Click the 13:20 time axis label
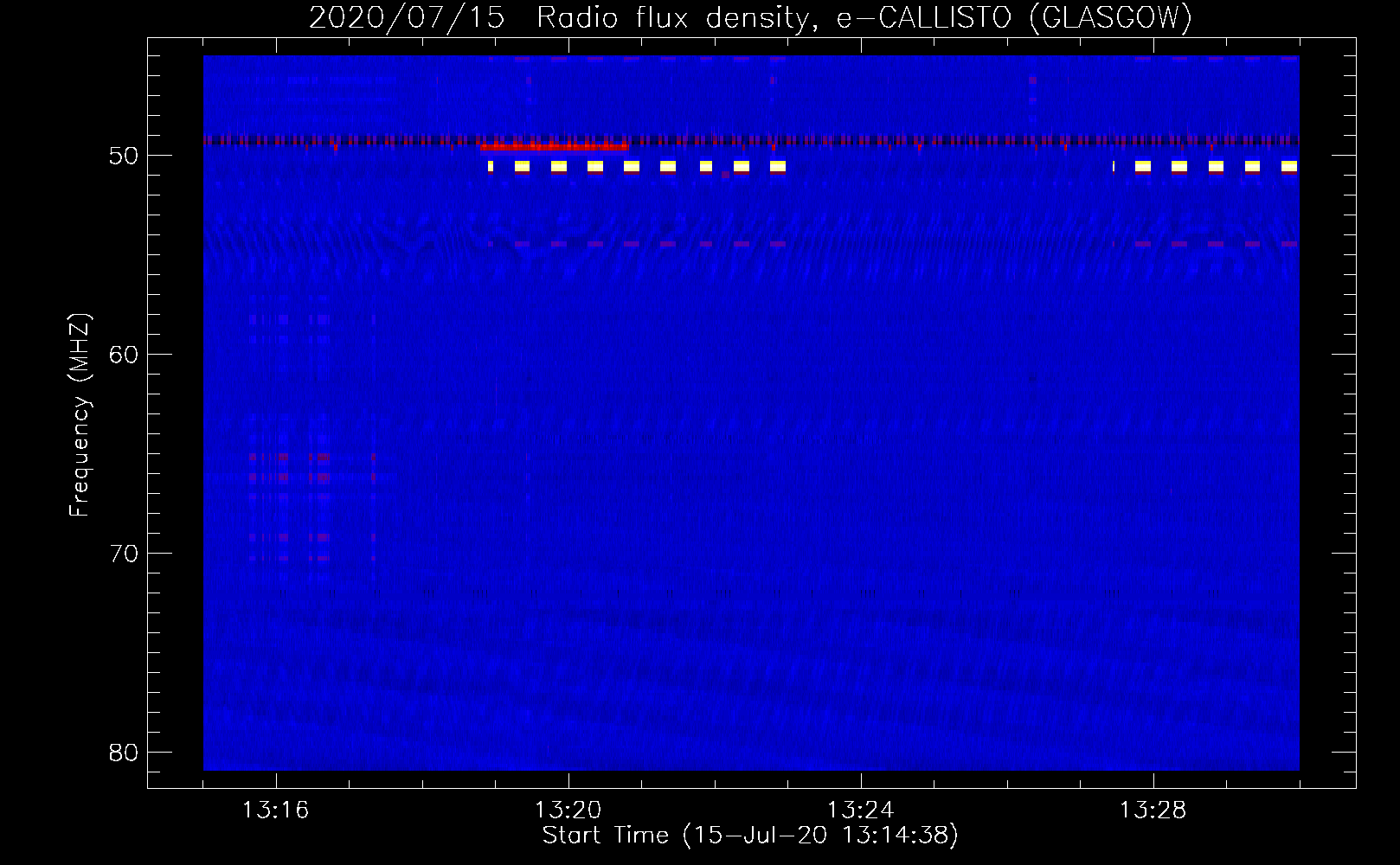The width and height of the screenshot is (1400, 865). [568, 811]
